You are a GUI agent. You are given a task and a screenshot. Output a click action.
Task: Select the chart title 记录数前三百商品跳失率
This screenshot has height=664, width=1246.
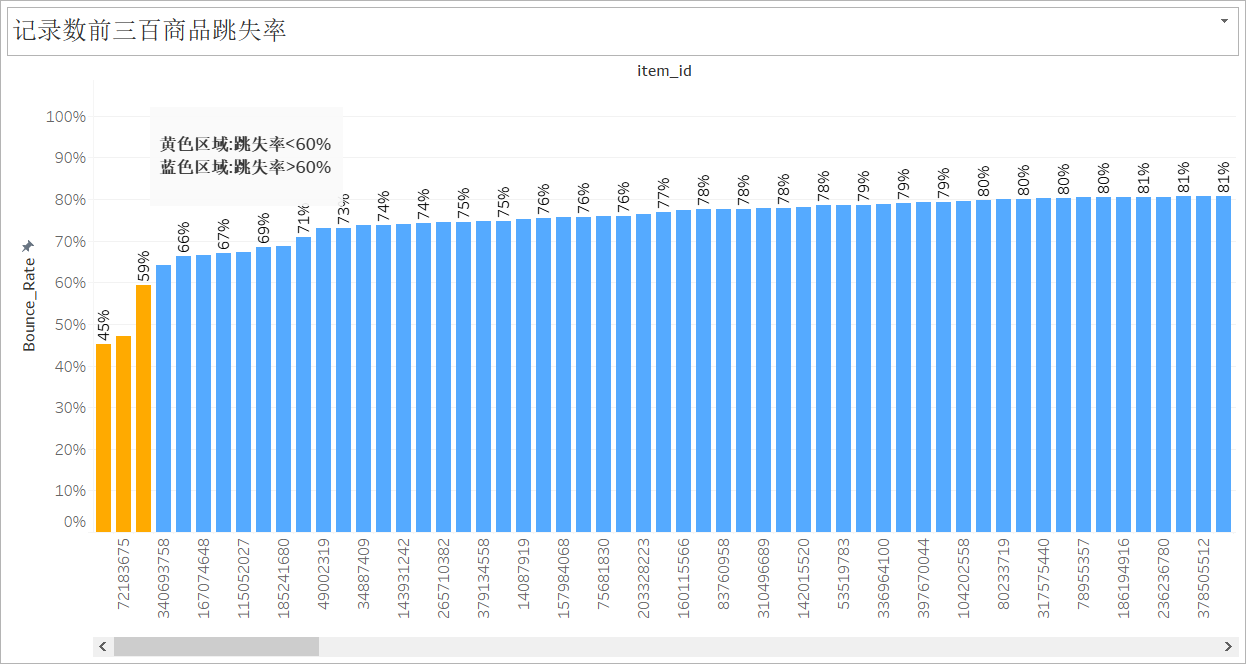click(x=150, y=31)
